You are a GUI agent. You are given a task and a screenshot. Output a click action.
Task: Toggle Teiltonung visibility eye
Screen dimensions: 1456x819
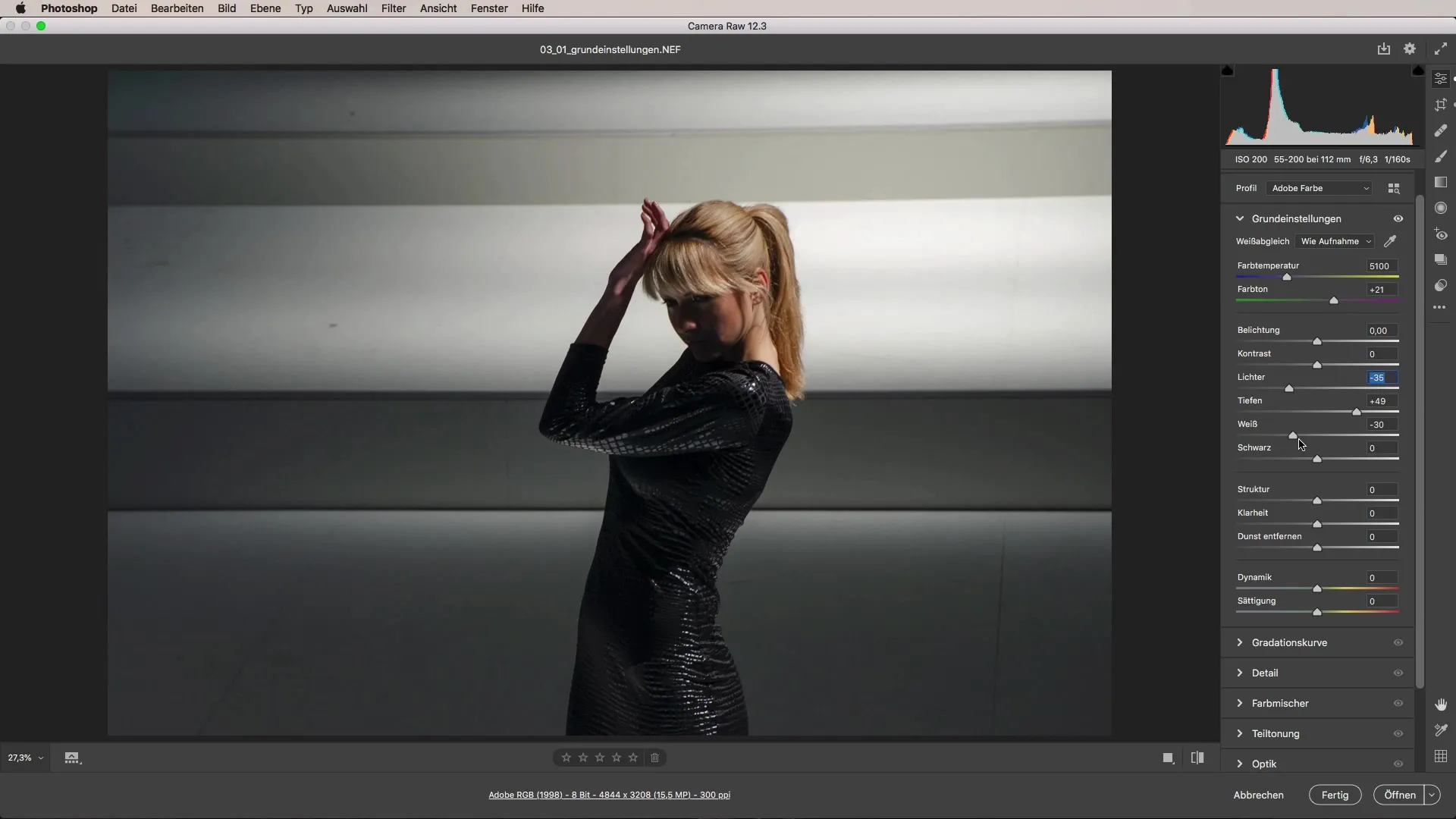[1398, 733]
